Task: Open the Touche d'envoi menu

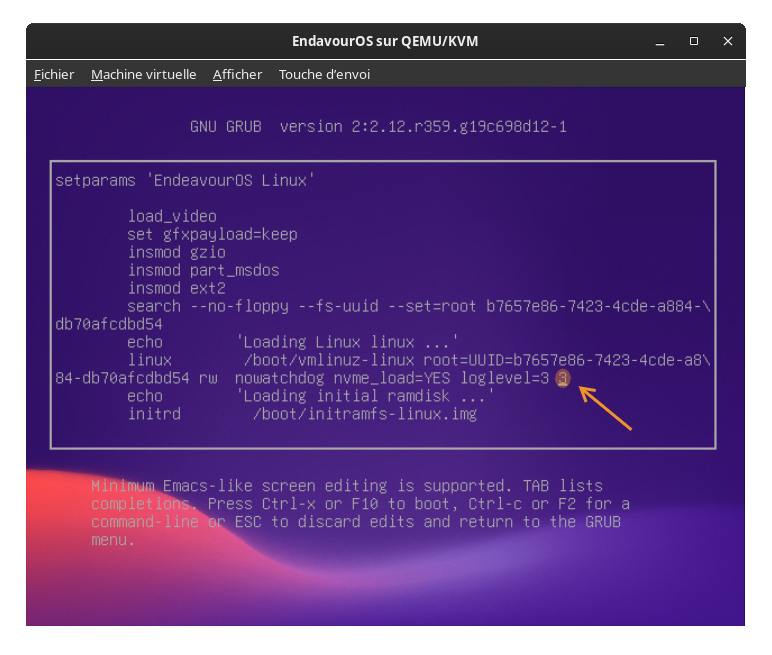Action: 324,74
